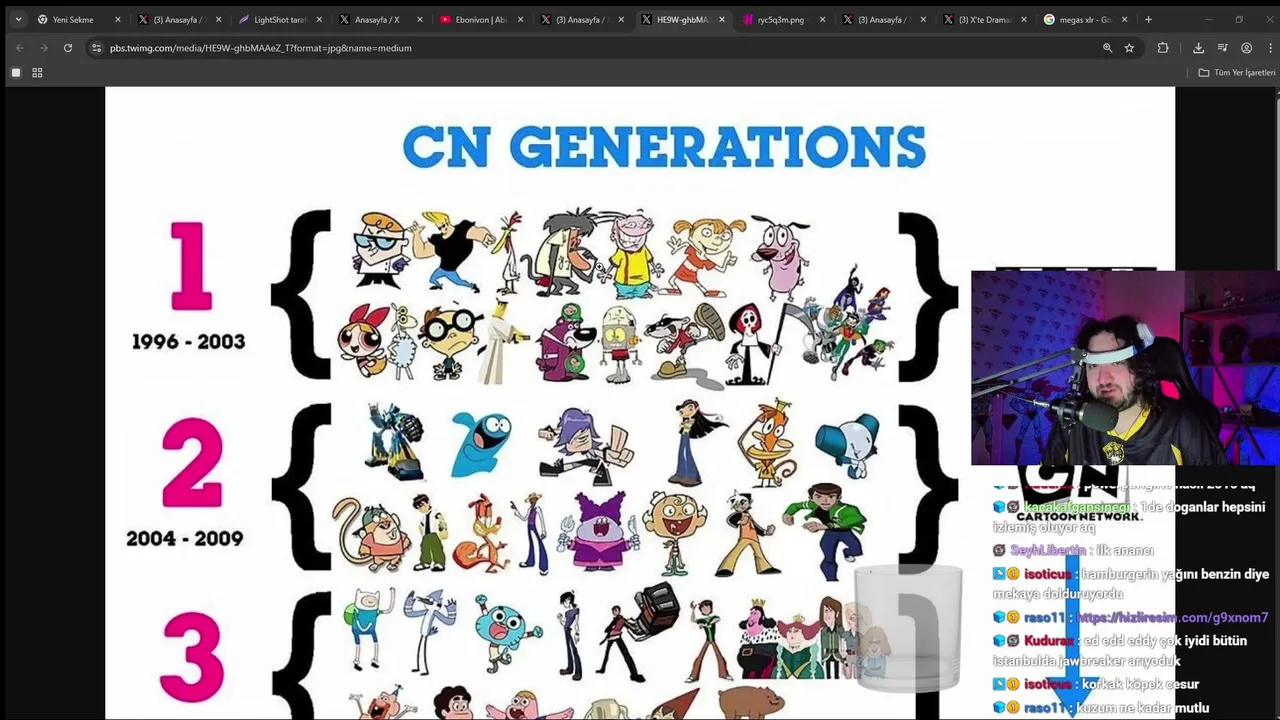The image size is (1280, 720).
Task: Click the white square bookmark icon
Action: point(16,73)
